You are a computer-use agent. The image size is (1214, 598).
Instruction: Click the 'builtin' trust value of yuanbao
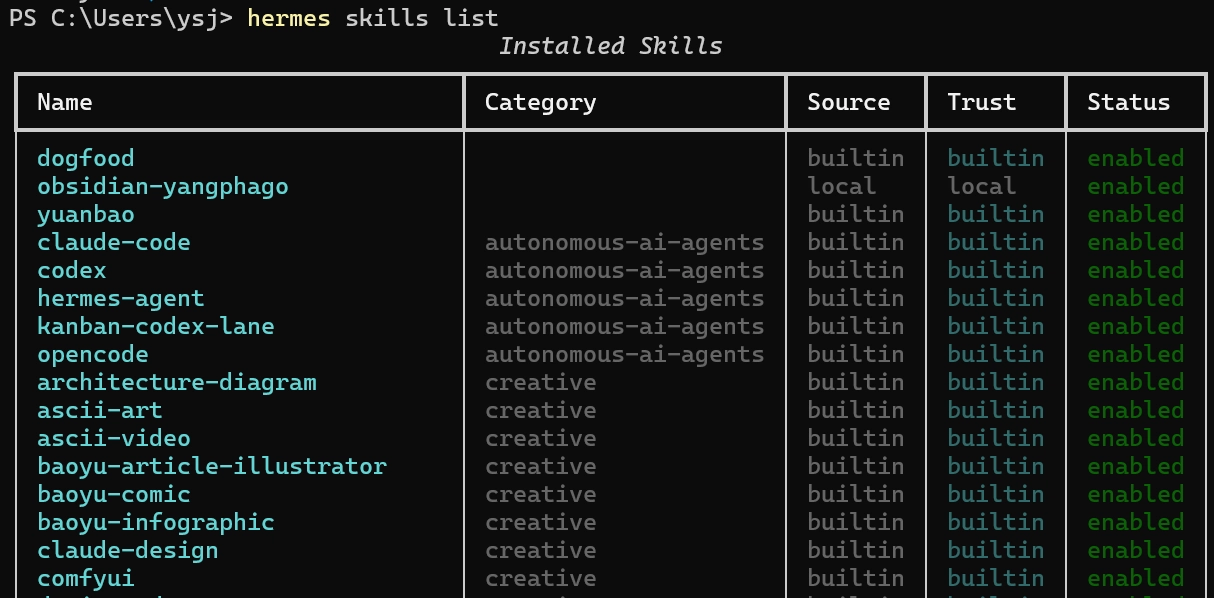pos(996,214)
